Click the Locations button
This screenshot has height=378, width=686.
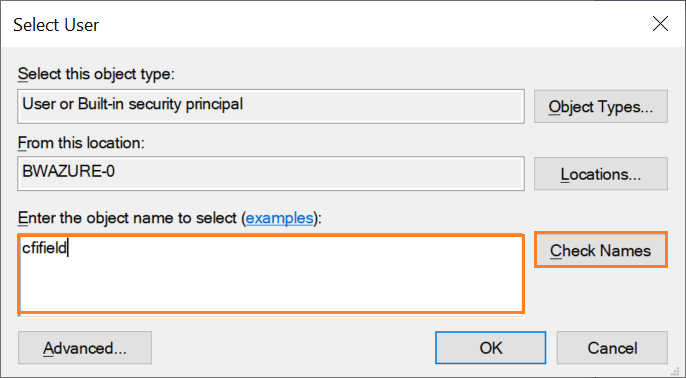point(601,174)
